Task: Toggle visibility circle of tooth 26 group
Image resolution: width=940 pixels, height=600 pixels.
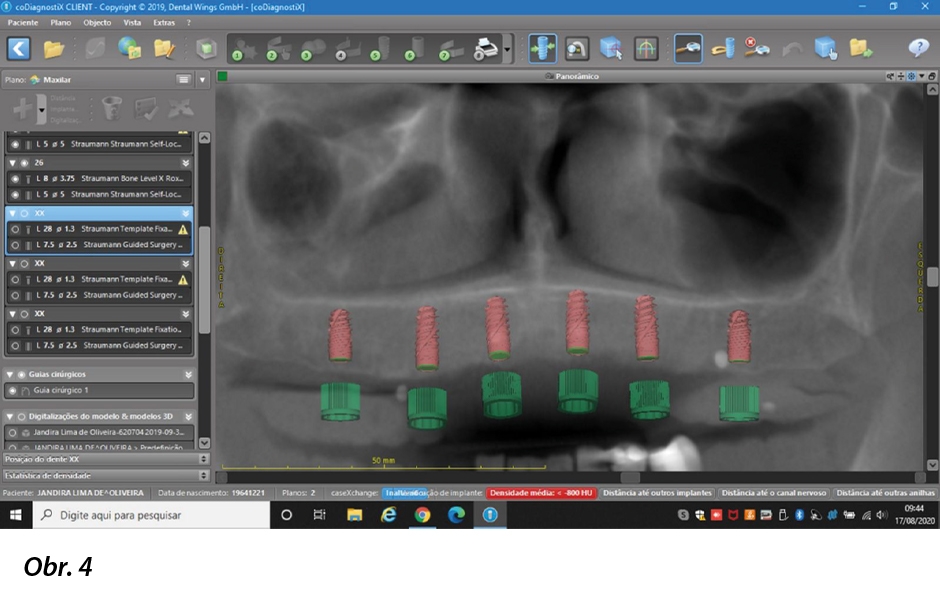Action: click(25, 163)
